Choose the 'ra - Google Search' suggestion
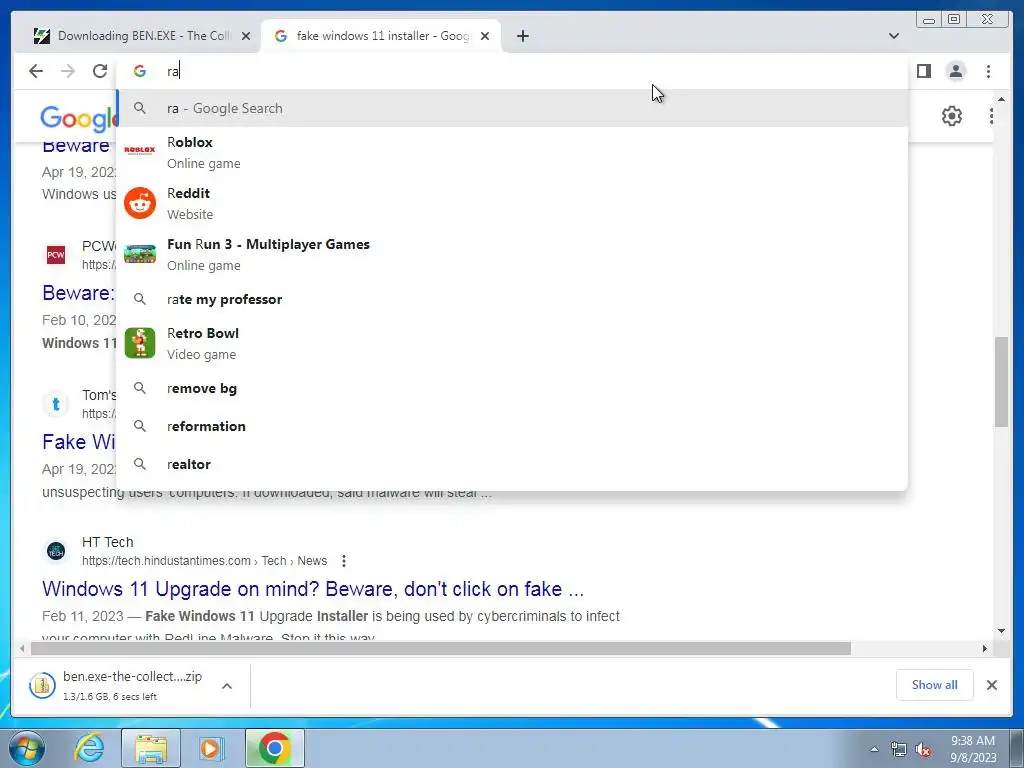 [512, 108]
